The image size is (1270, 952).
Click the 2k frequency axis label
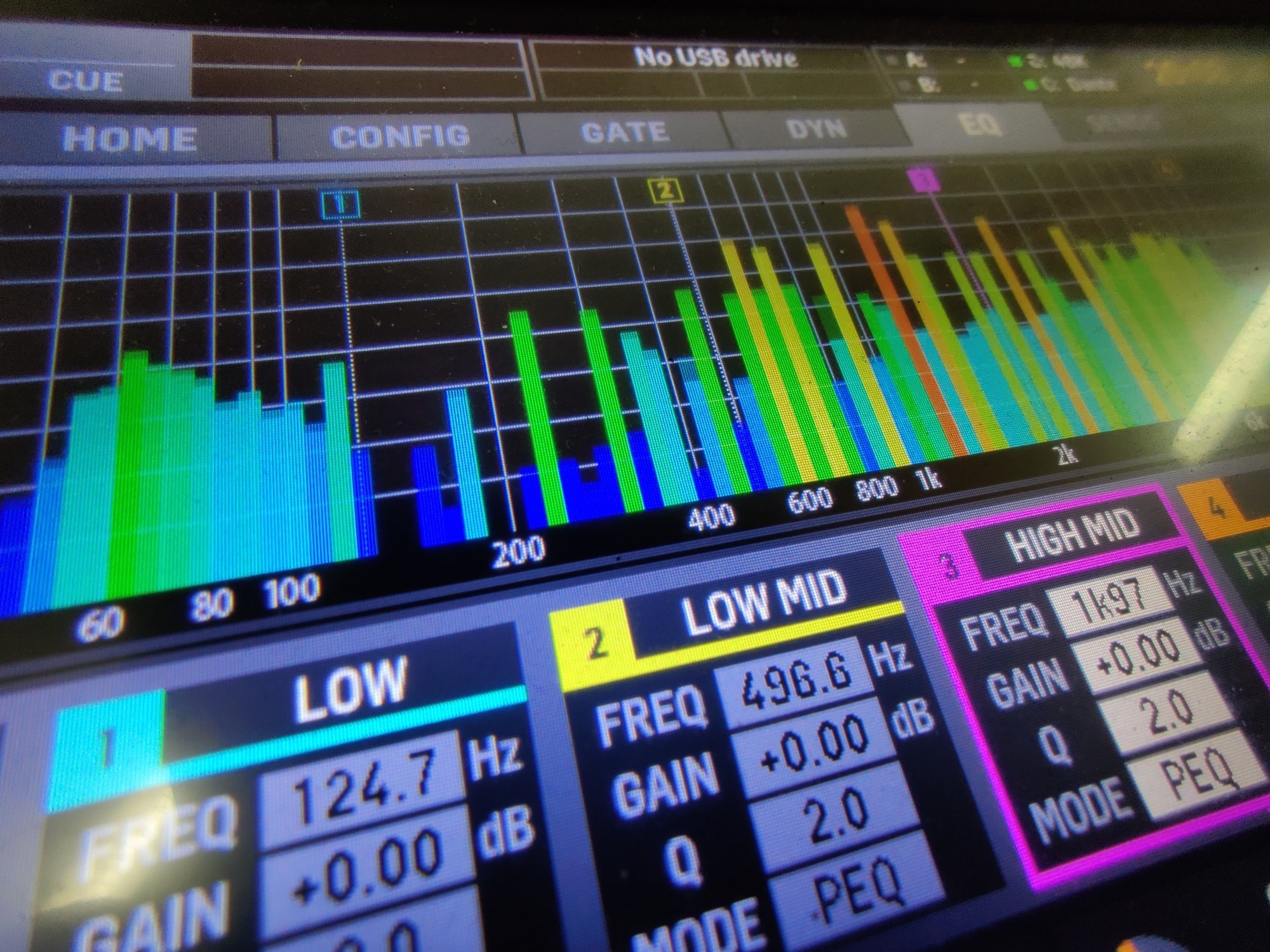pos(1066,454)
